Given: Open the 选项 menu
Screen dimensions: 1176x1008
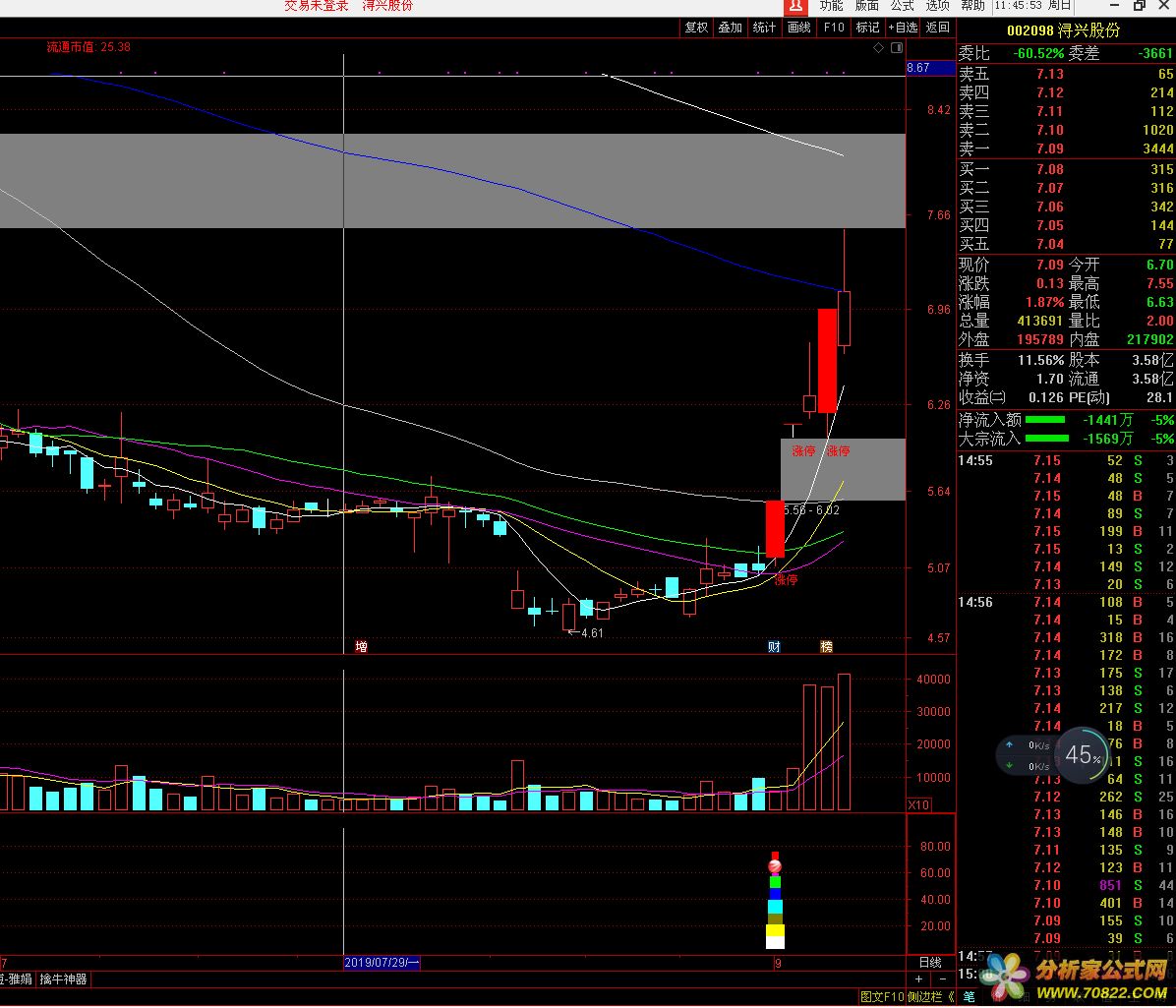Looking at the screenshot, I should click(937, 6).
